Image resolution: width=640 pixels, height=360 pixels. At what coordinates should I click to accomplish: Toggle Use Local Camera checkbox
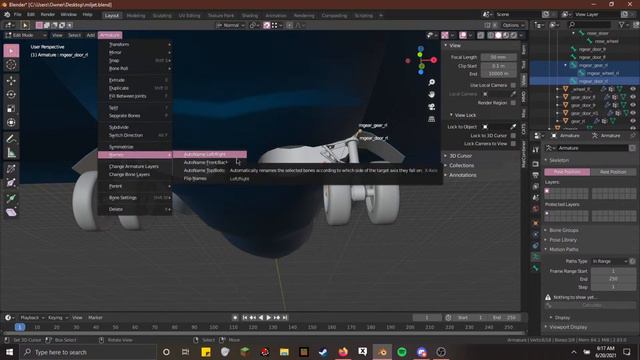pyautogui.click(x=513, y=85)
